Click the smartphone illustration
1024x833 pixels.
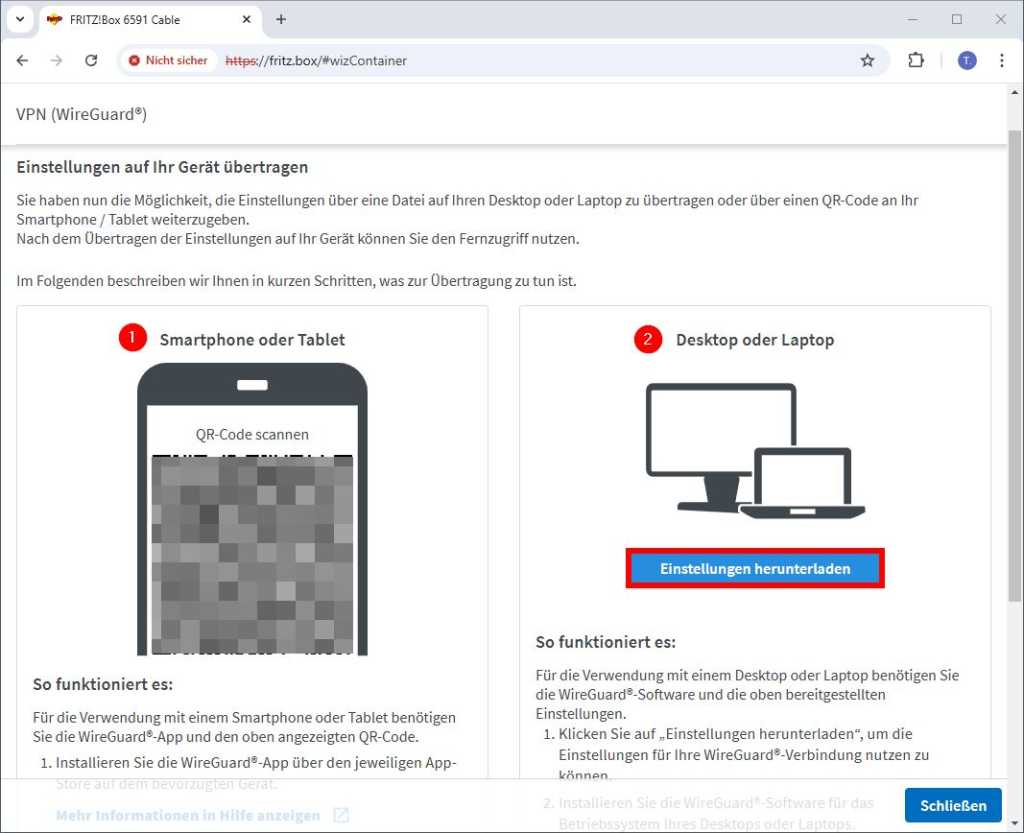pyautogui.click(x=251, y=510)
